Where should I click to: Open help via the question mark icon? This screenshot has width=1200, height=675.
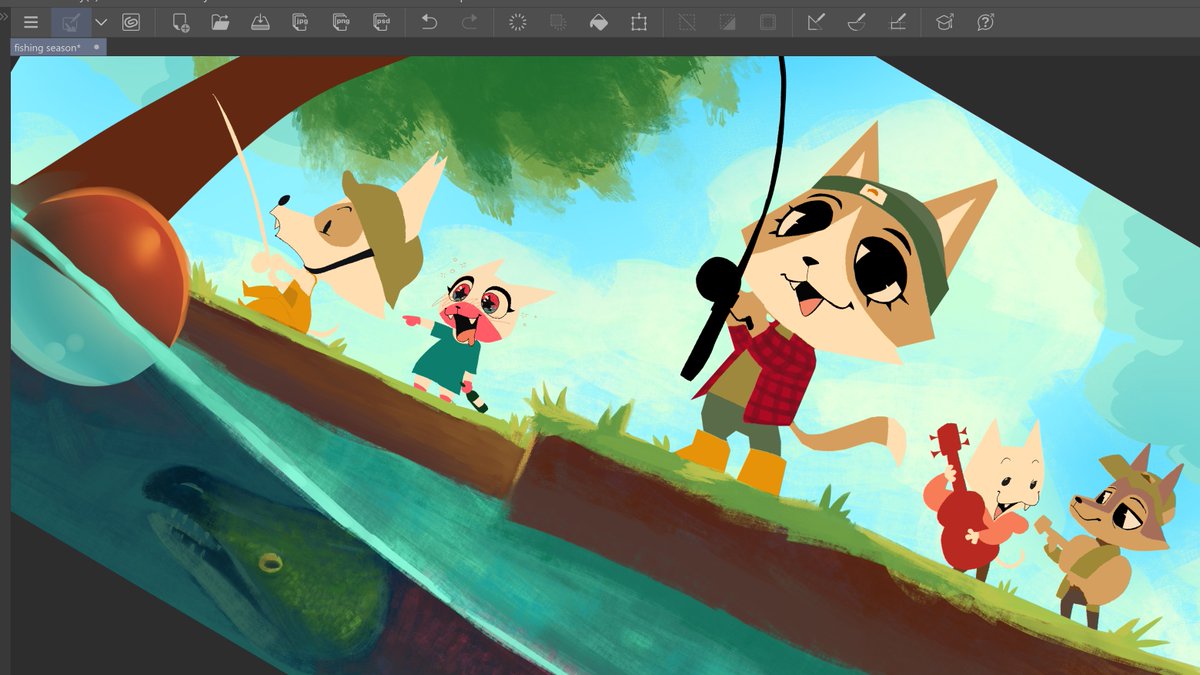[986, 20]
